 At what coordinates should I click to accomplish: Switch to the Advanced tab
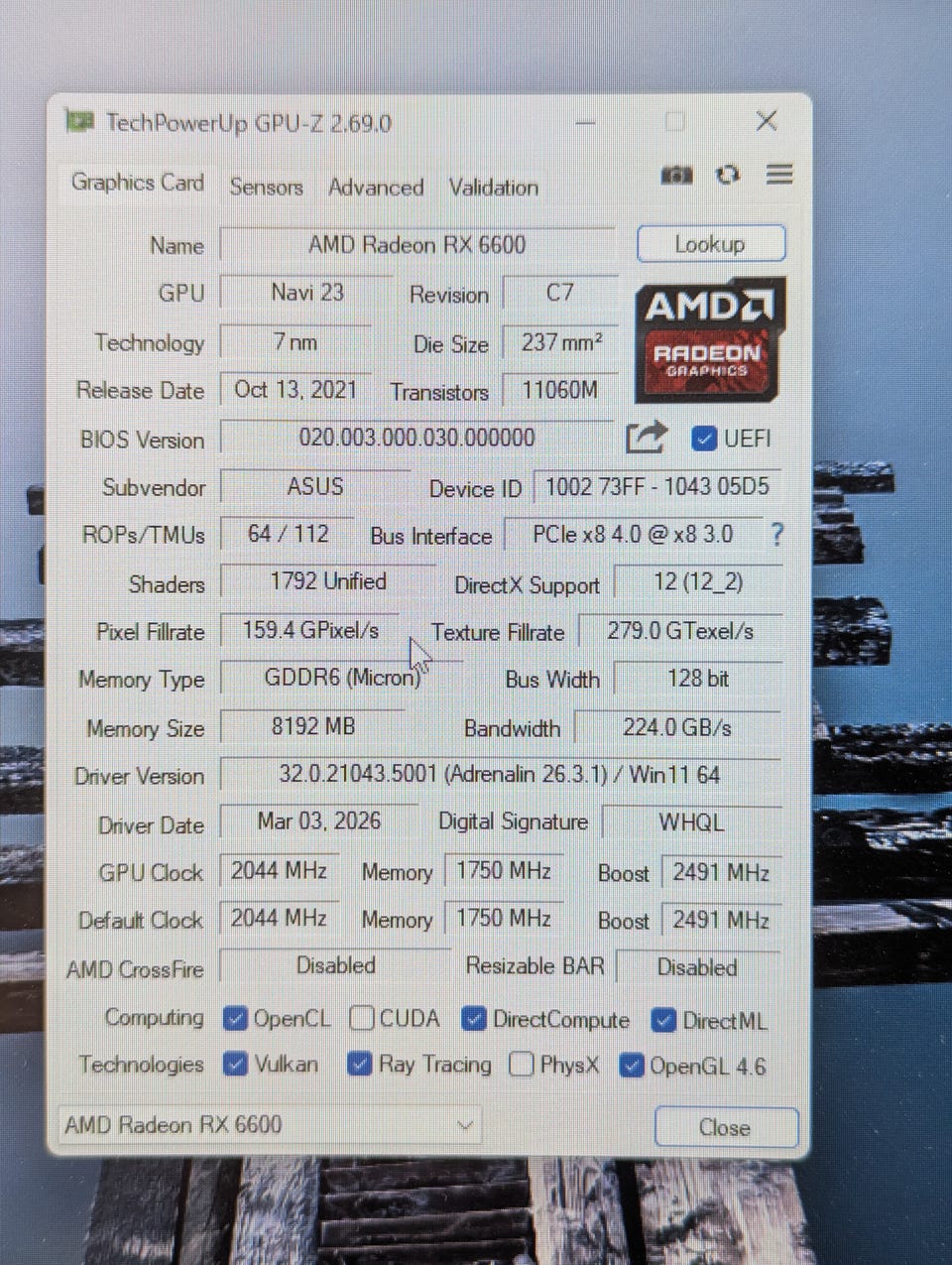click(376, 187)
